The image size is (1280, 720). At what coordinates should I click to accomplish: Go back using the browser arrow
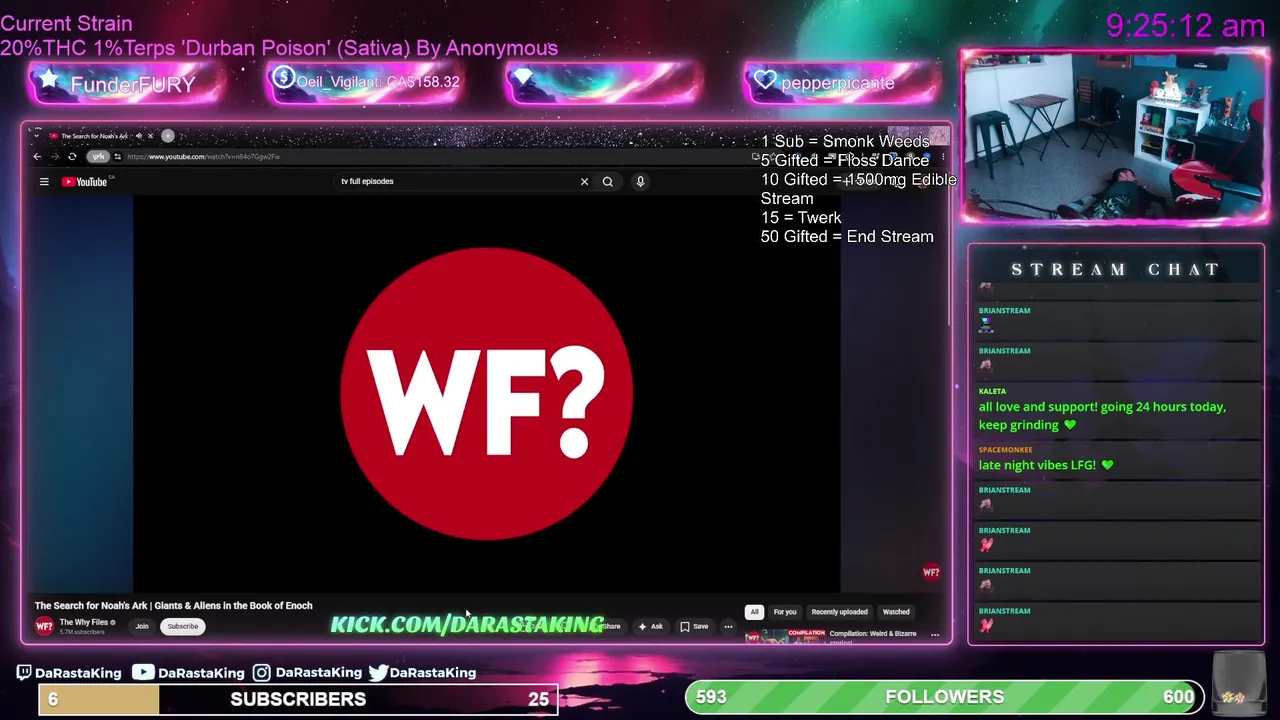point(38,156)
